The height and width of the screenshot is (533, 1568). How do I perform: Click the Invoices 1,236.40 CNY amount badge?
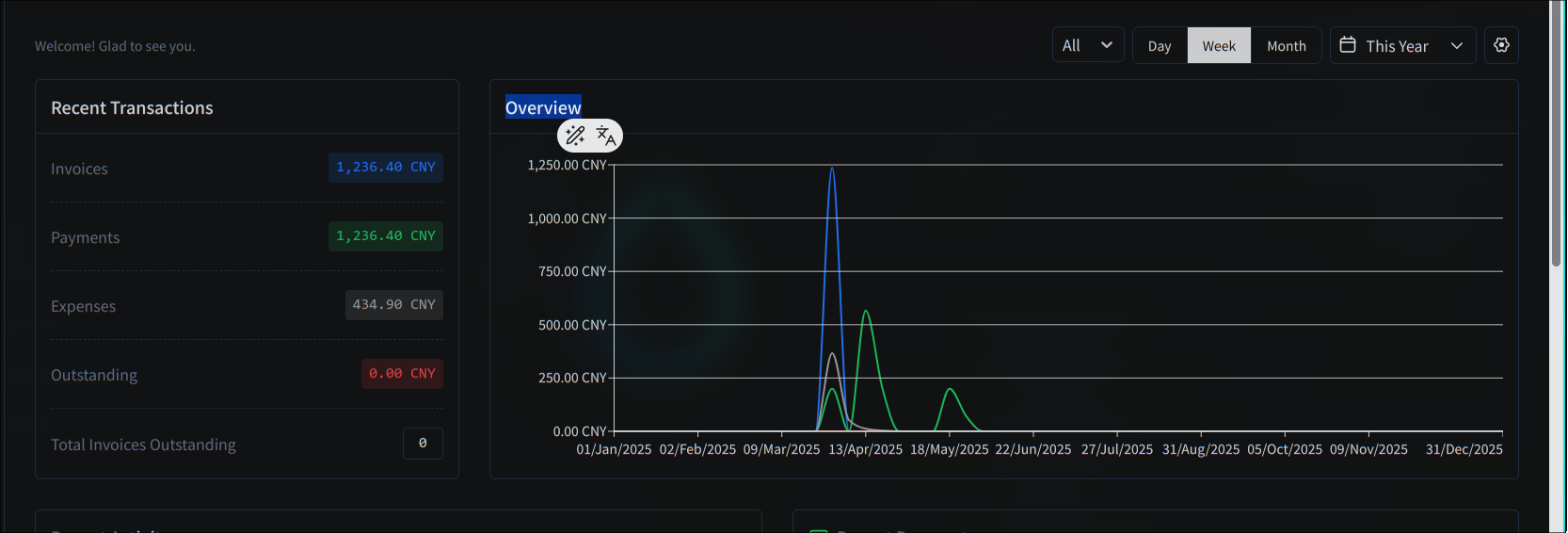[386, 168]
